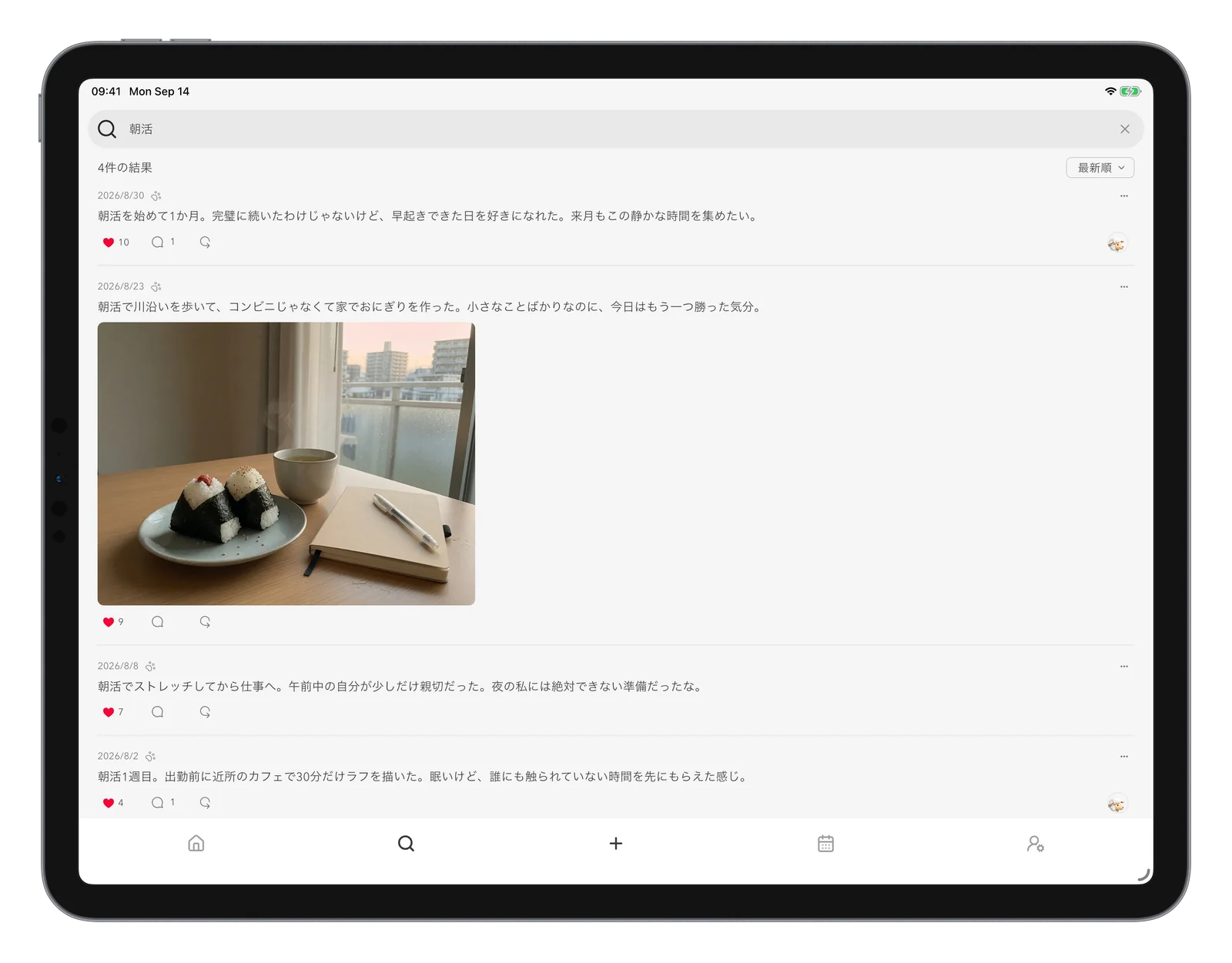Image resolution: width=1232 pixels, height=963 pixels.
Task: Toggle like on the 2026/8/2 cafe post
Action: tap(109, 803)
